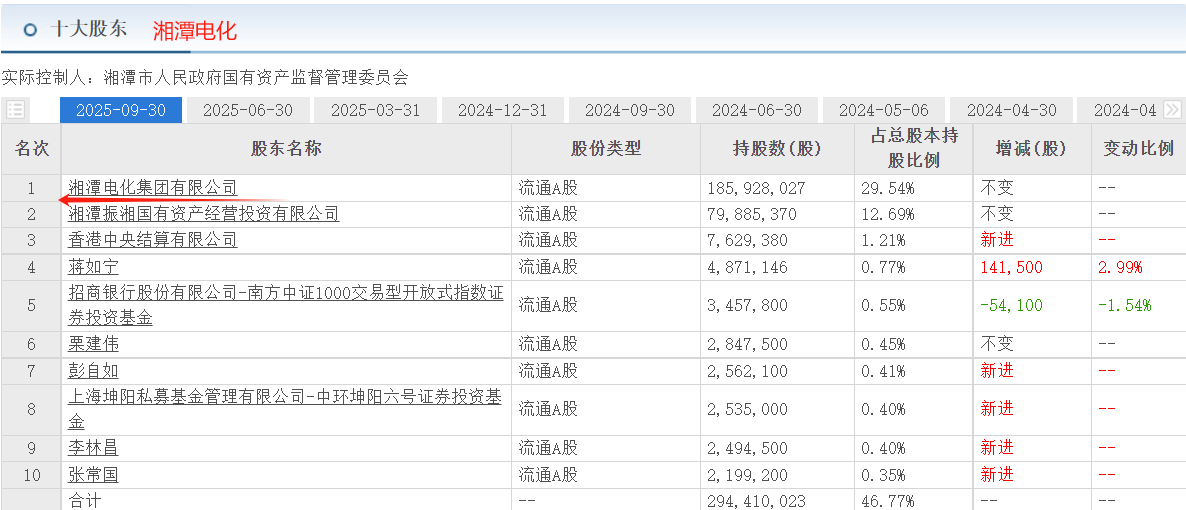Screen dimensions: 1186x510
Task: Click the red 湘潭电化 title text
Action: tap(194, 30)
